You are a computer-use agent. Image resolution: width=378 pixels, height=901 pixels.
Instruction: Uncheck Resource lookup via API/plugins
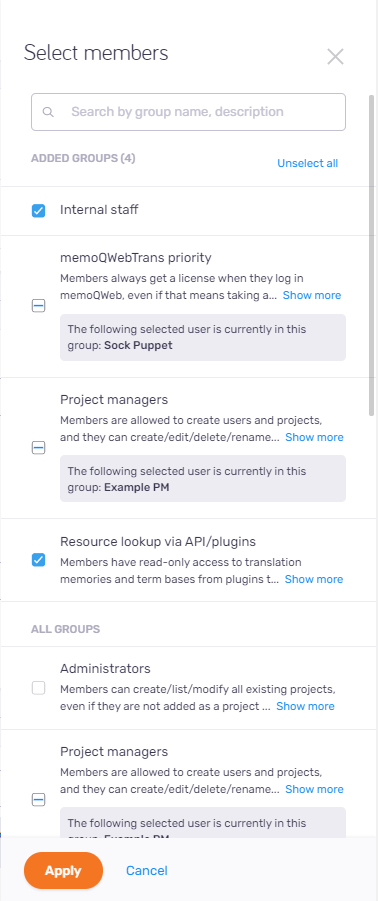click(x=38, y=560)
